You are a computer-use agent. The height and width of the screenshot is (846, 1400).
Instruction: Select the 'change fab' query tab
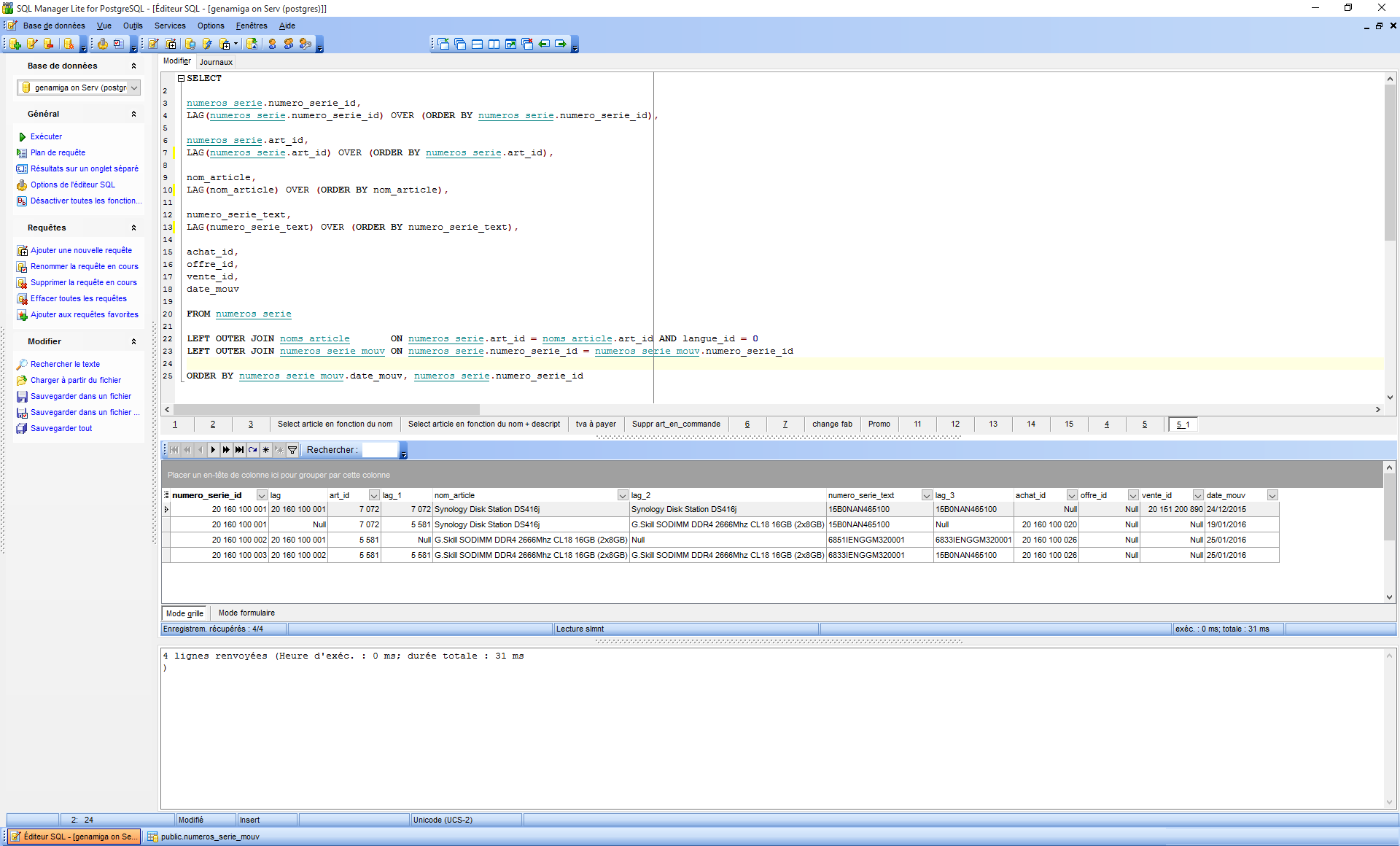(x=832, y=424)
